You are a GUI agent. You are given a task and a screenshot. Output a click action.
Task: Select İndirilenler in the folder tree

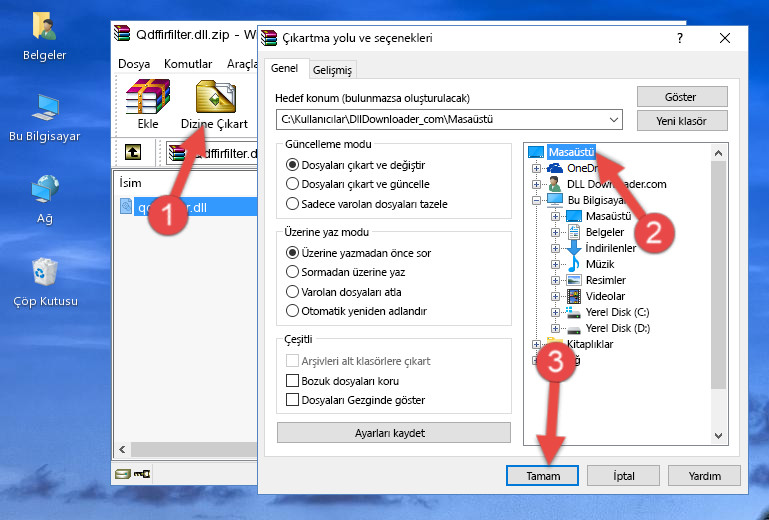tap(611, 248)
